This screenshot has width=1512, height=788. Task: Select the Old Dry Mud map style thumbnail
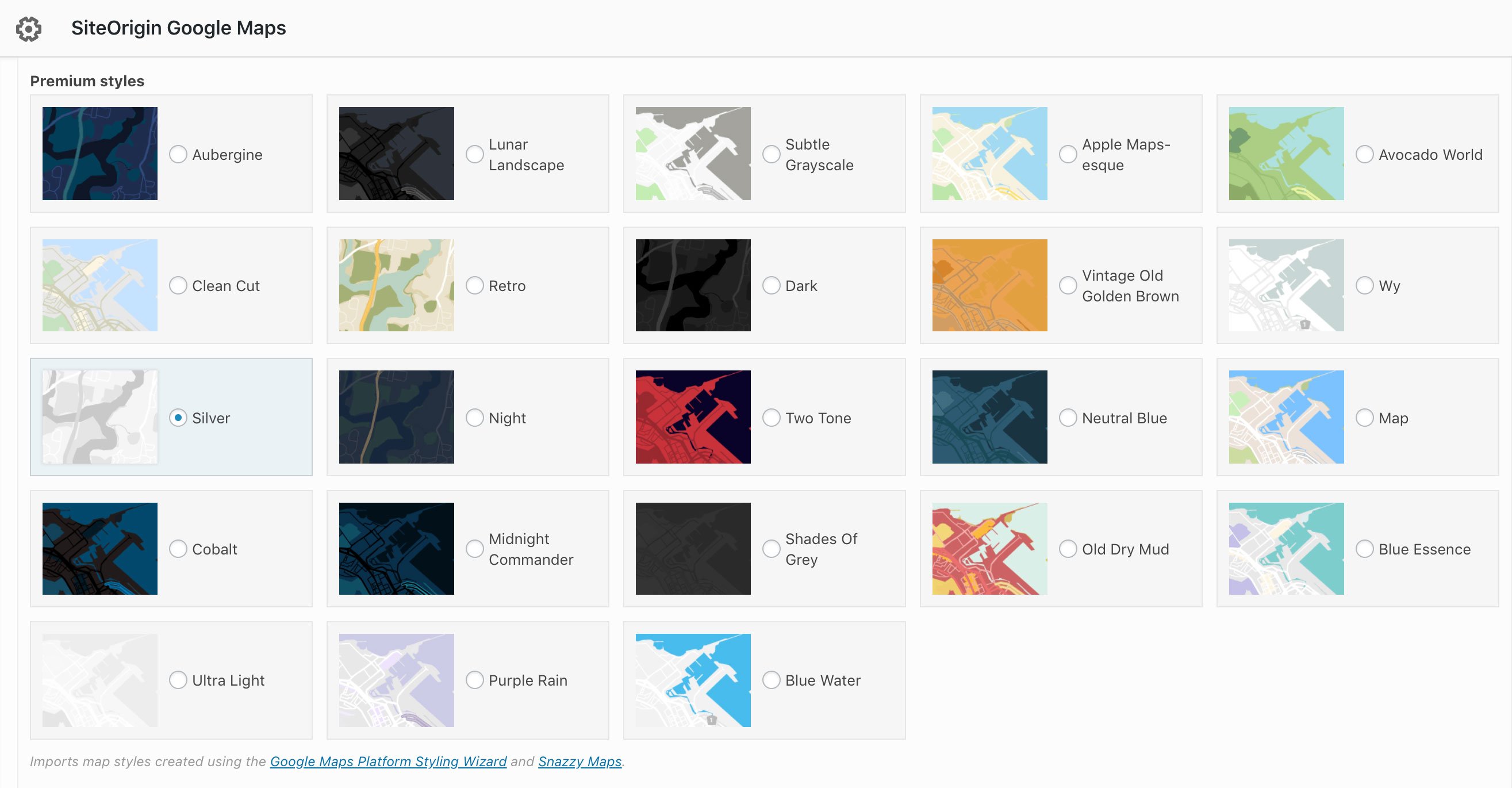(987, 548)
